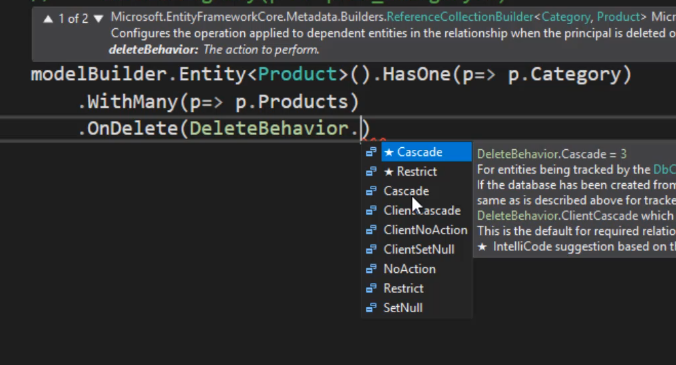Screen dimensions: 676x365
Task: Click the star icon on highlighted Cascade
Action: 389,152
